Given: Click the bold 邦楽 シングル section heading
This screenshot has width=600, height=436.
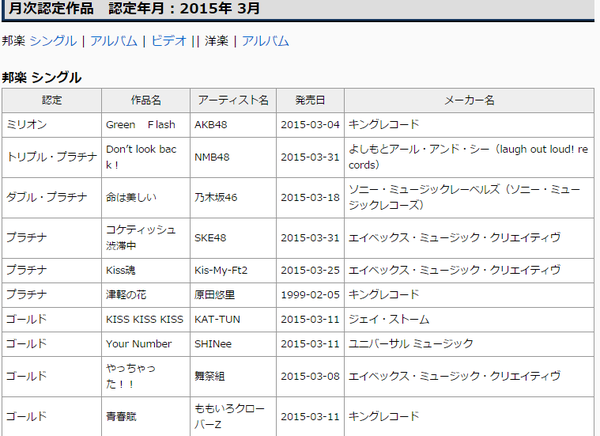Looking at the screenshot, I should click(42, 78).
